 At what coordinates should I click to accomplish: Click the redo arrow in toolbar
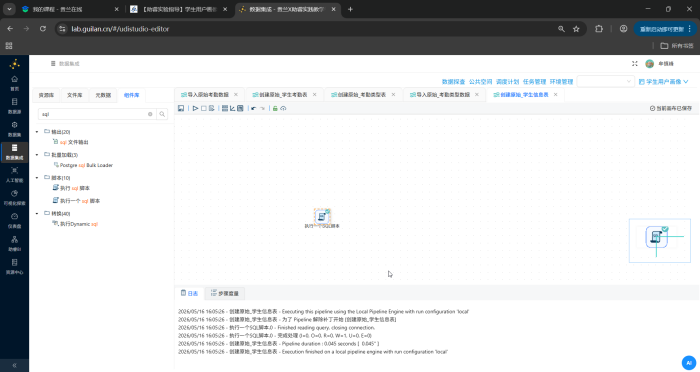tap(262, 108)
